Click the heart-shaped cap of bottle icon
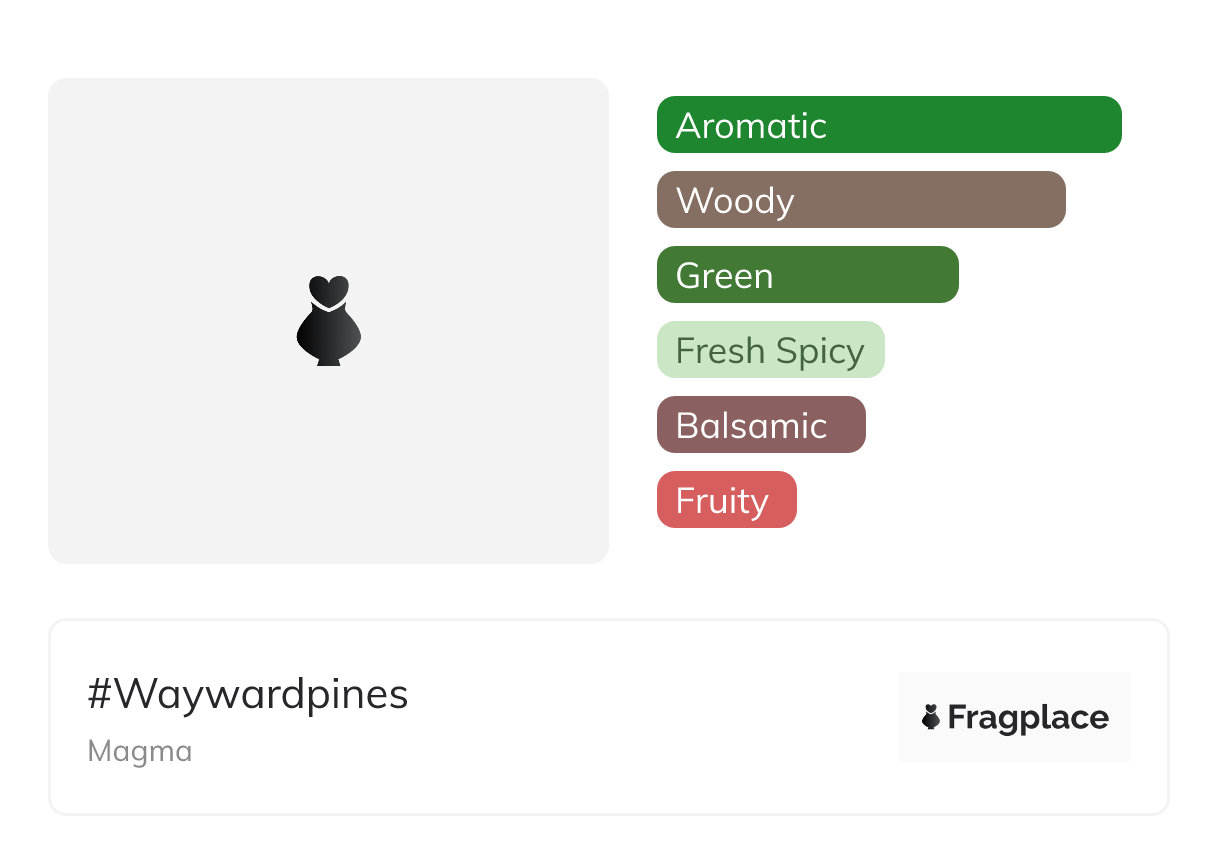The width and height of the screenshot is (1218, 864). click(x=328, y=289)
